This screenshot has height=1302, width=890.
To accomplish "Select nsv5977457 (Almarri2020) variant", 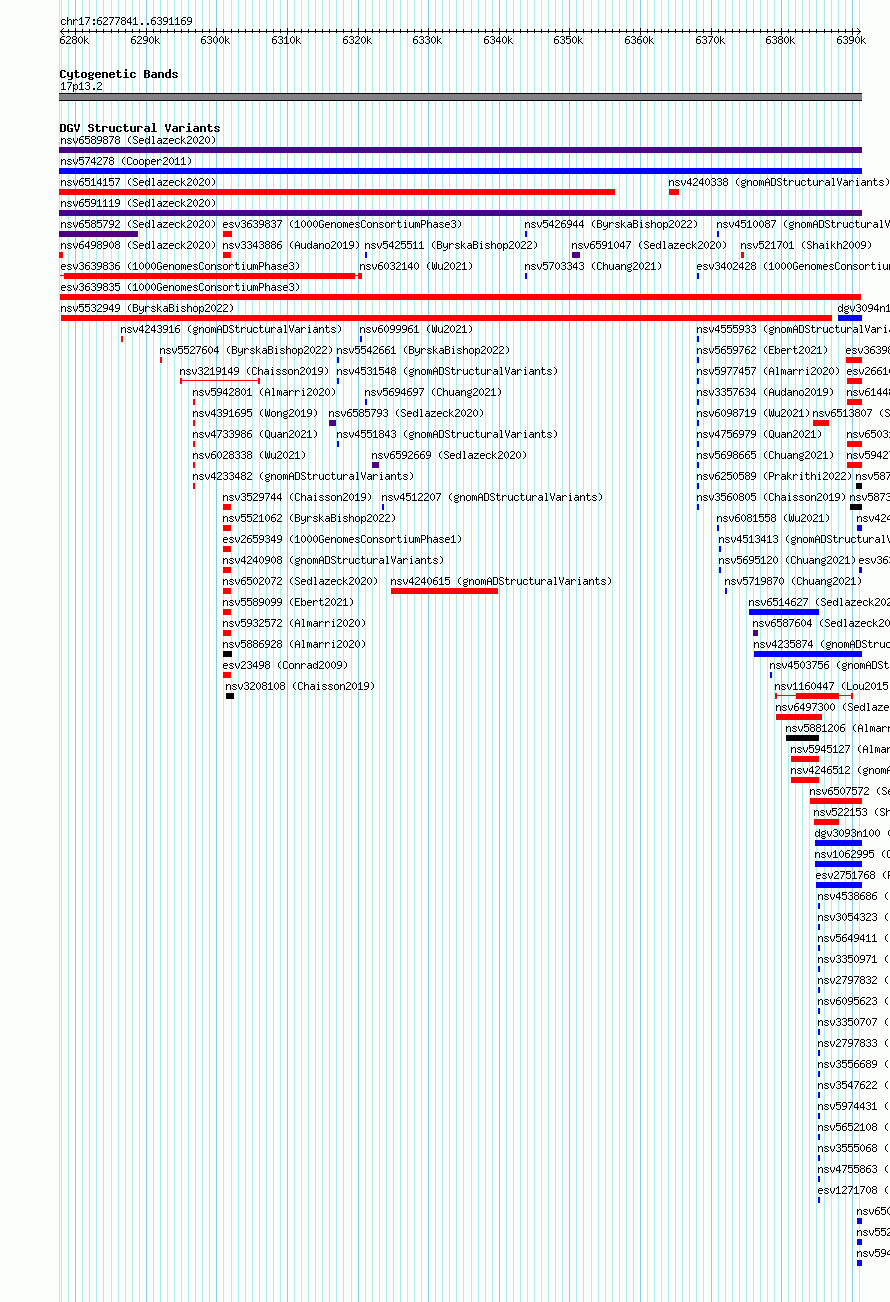I will coord(769,371).
